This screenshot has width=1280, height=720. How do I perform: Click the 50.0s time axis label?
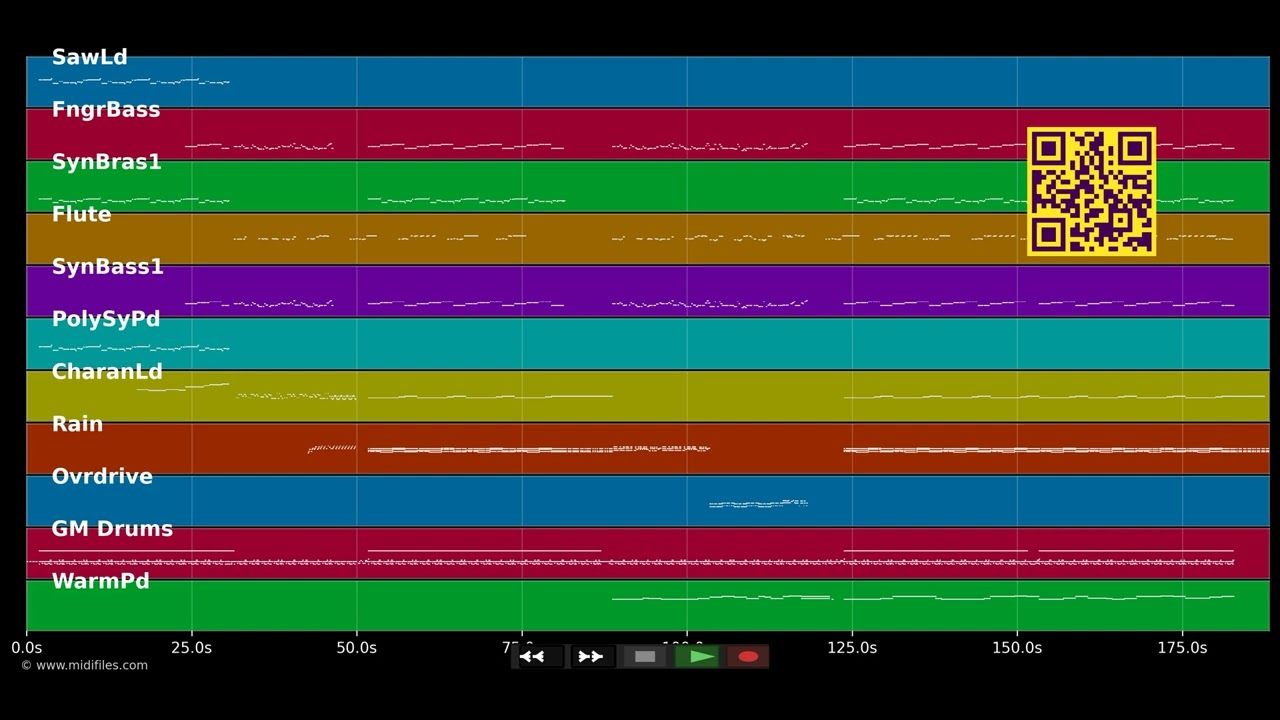(x=356, y=648)
